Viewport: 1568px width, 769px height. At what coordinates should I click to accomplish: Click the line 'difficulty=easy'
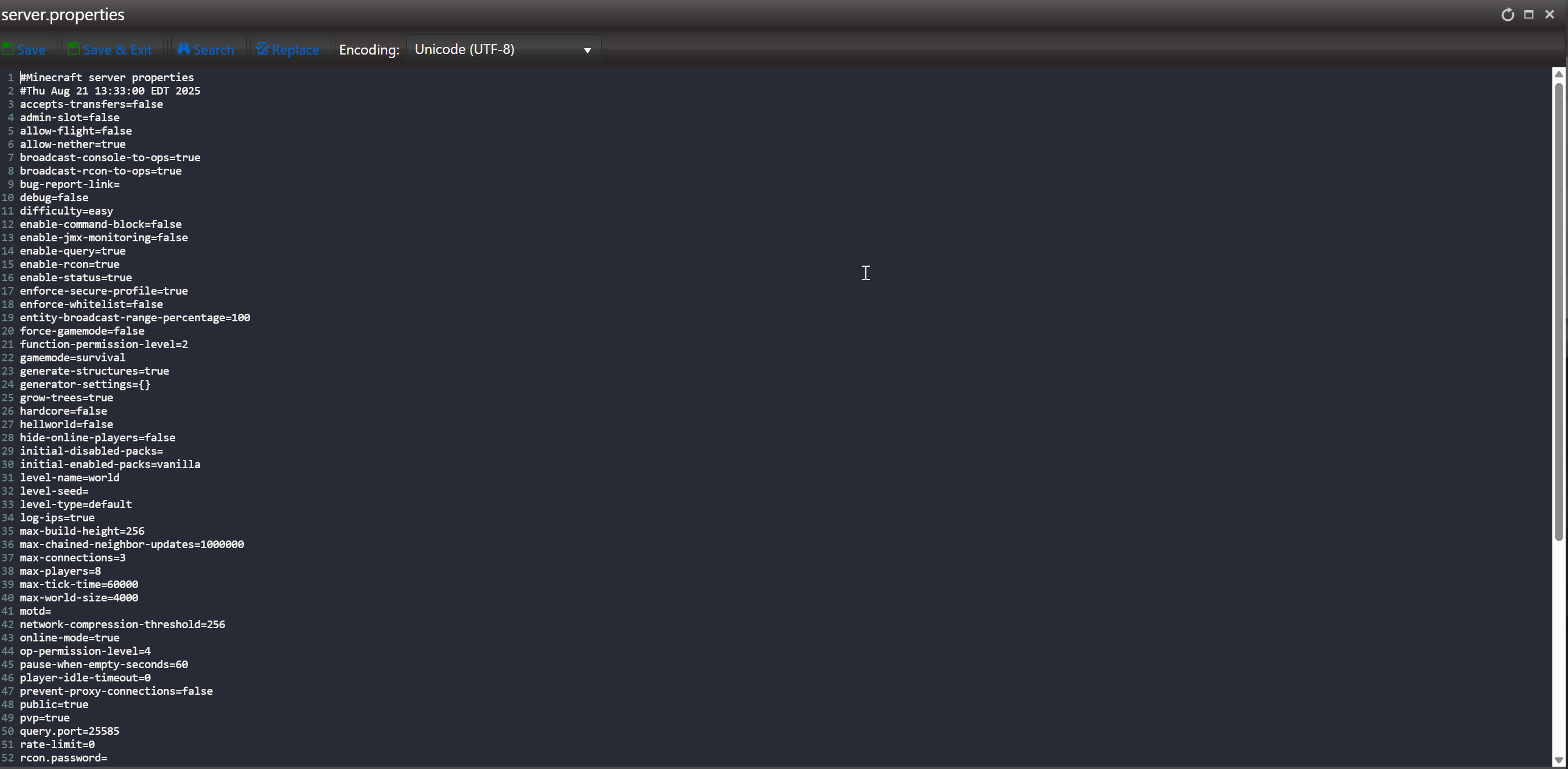(66, 211)
